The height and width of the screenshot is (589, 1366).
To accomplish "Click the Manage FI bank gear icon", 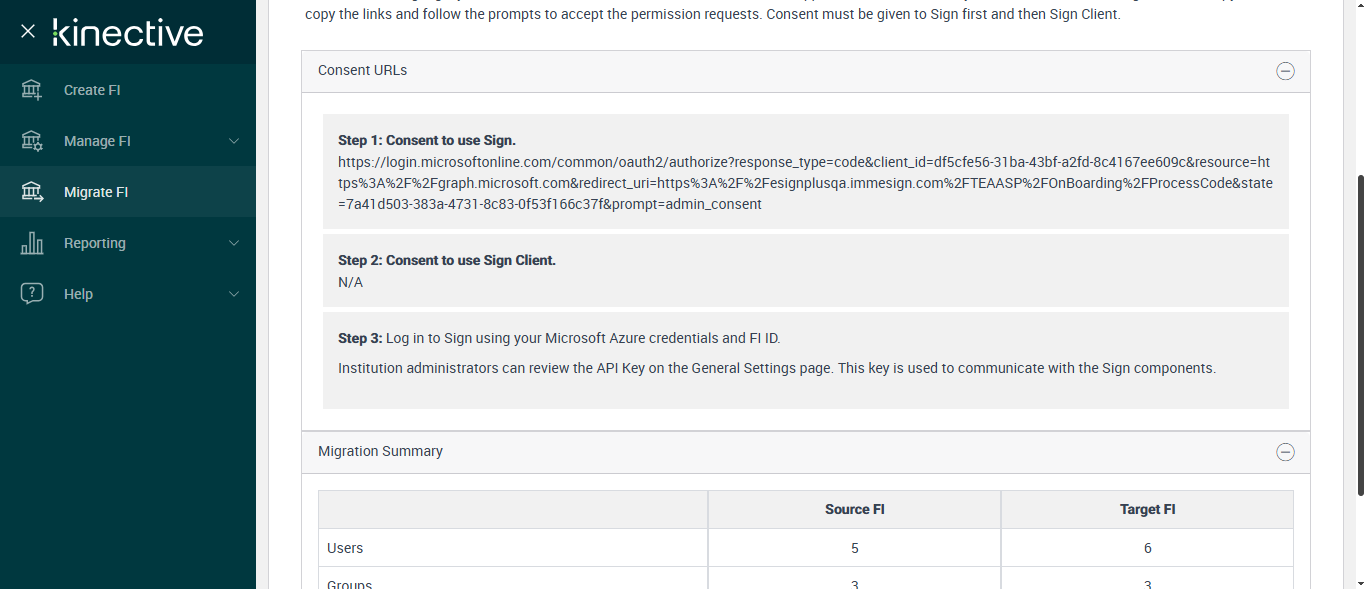I will (32, 141).
